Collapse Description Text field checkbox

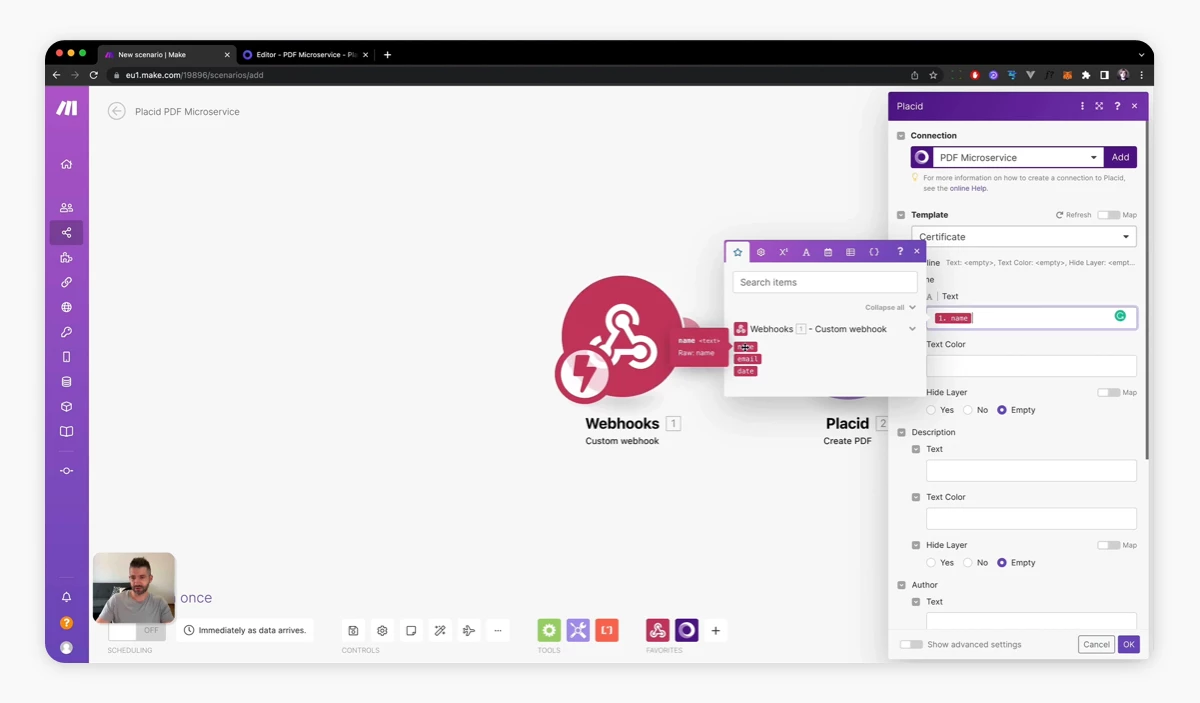(916, 449)
